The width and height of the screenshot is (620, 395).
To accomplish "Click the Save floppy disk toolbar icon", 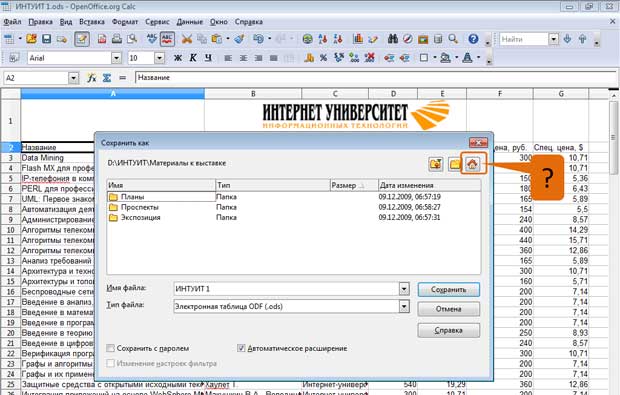I will (x=47, y=39).
